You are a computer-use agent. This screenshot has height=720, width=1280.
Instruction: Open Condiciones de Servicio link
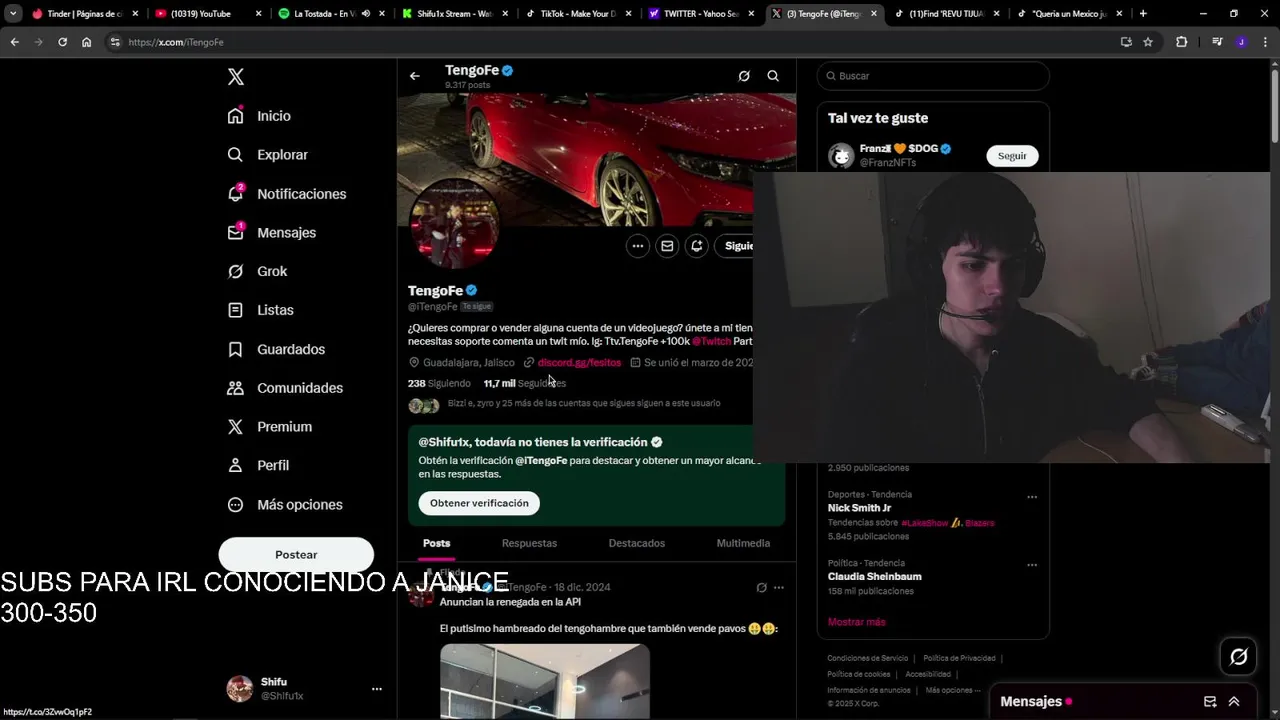(x=868, y=658)
